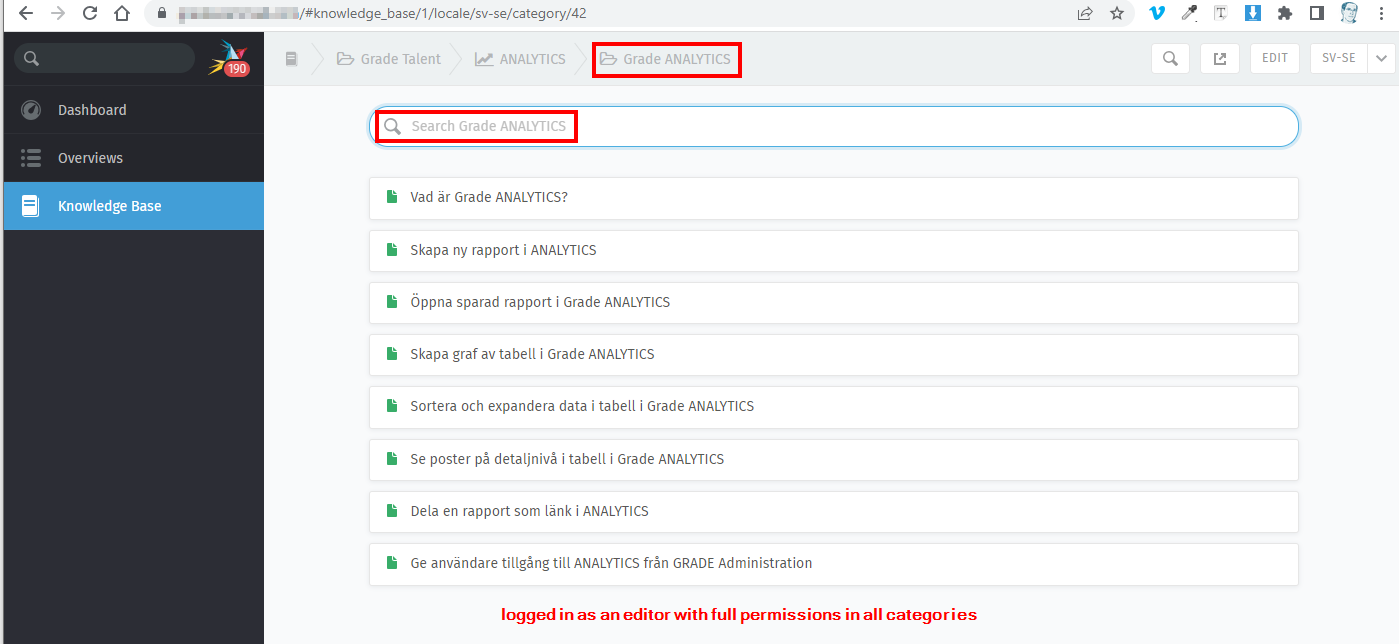Open article Skapa ny rapport i ANALYTICS
This screenshot has width=1399, height=644.
point(834,250)
